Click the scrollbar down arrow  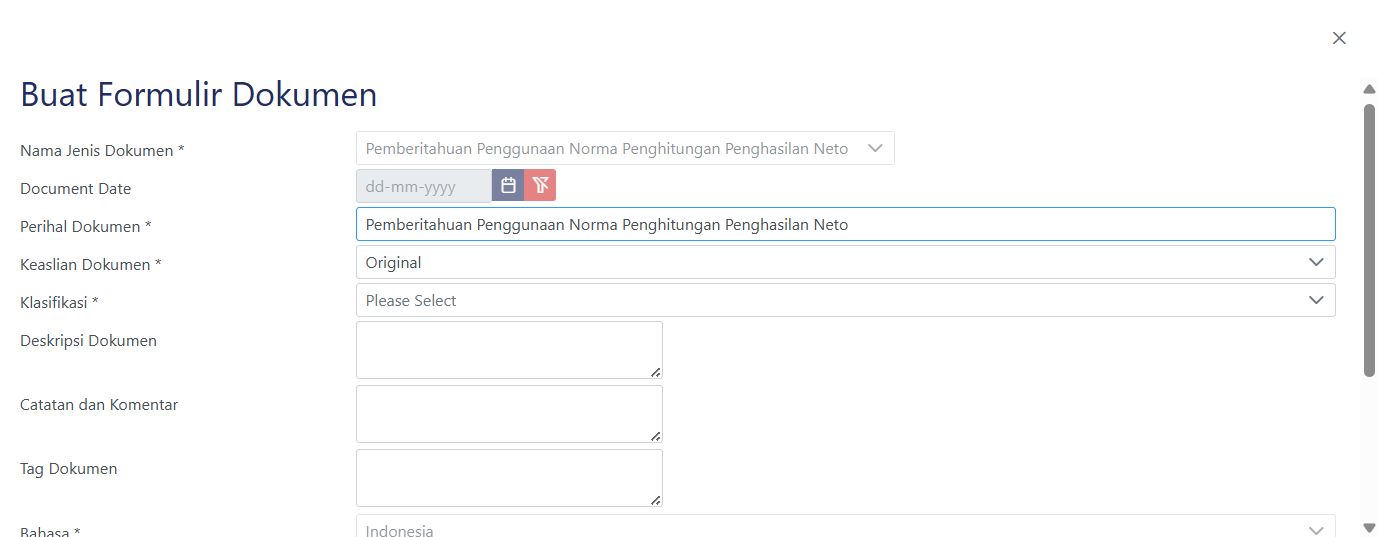click(1369, 527)
